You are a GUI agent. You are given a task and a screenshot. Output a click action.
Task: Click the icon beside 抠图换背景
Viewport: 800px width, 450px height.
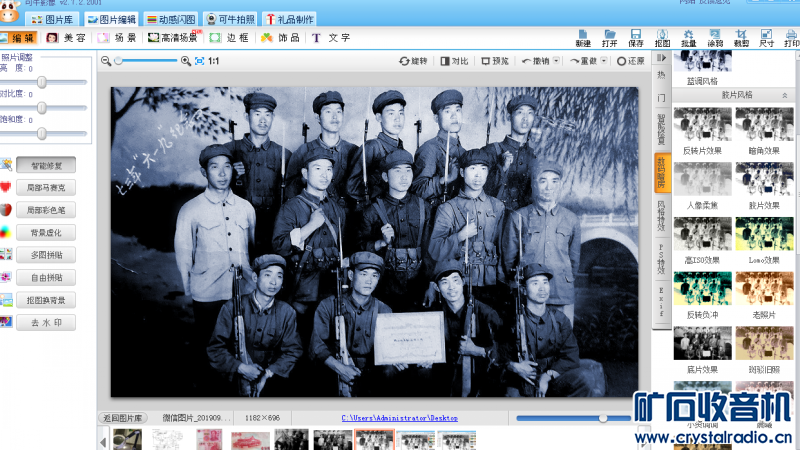(x=6, y=300)
